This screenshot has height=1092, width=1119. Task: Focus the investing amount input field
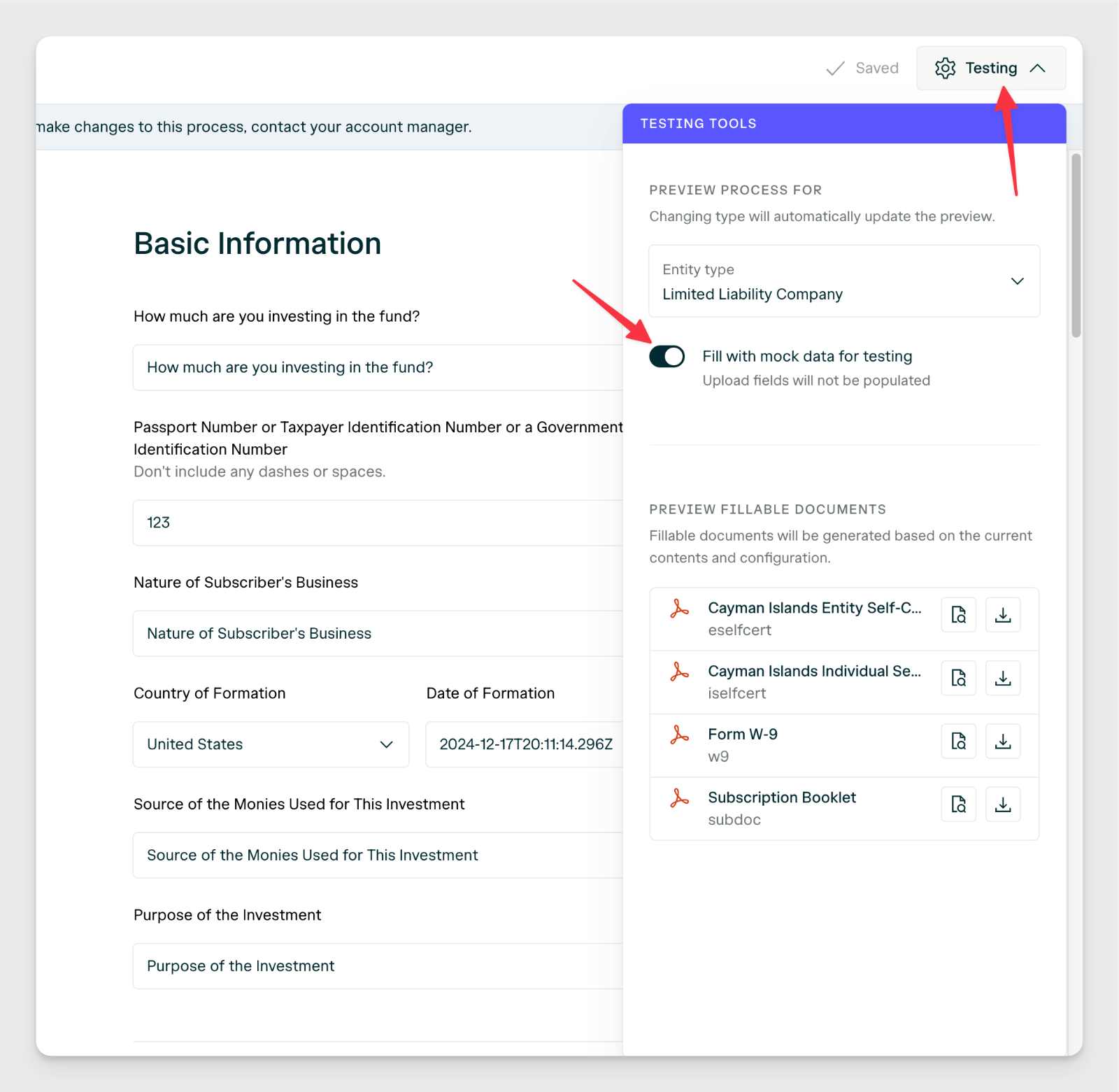pos(378,367)
